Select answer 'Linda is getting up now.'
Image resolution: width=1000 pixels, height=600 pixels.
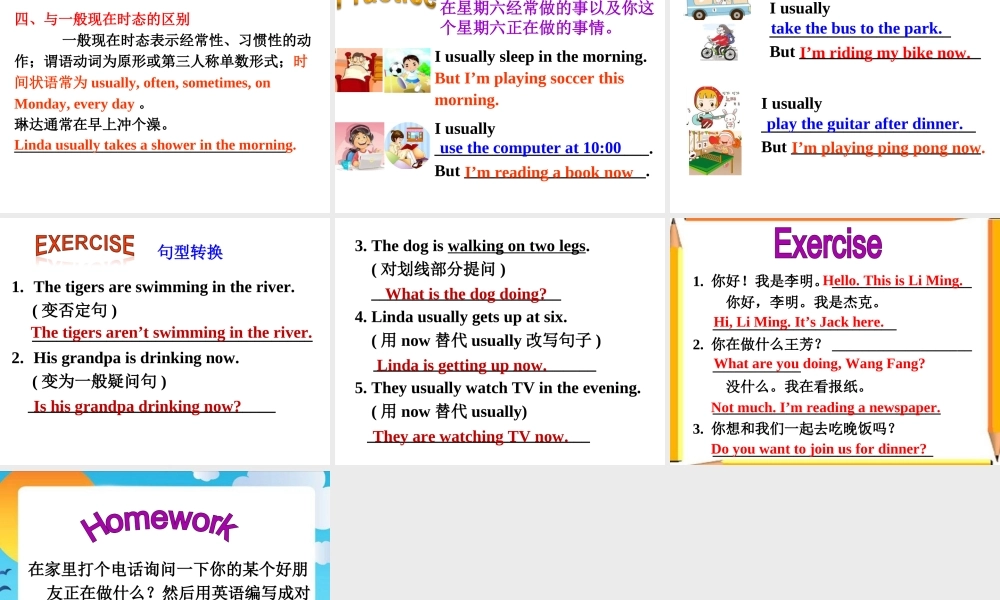tap(461, 365)
